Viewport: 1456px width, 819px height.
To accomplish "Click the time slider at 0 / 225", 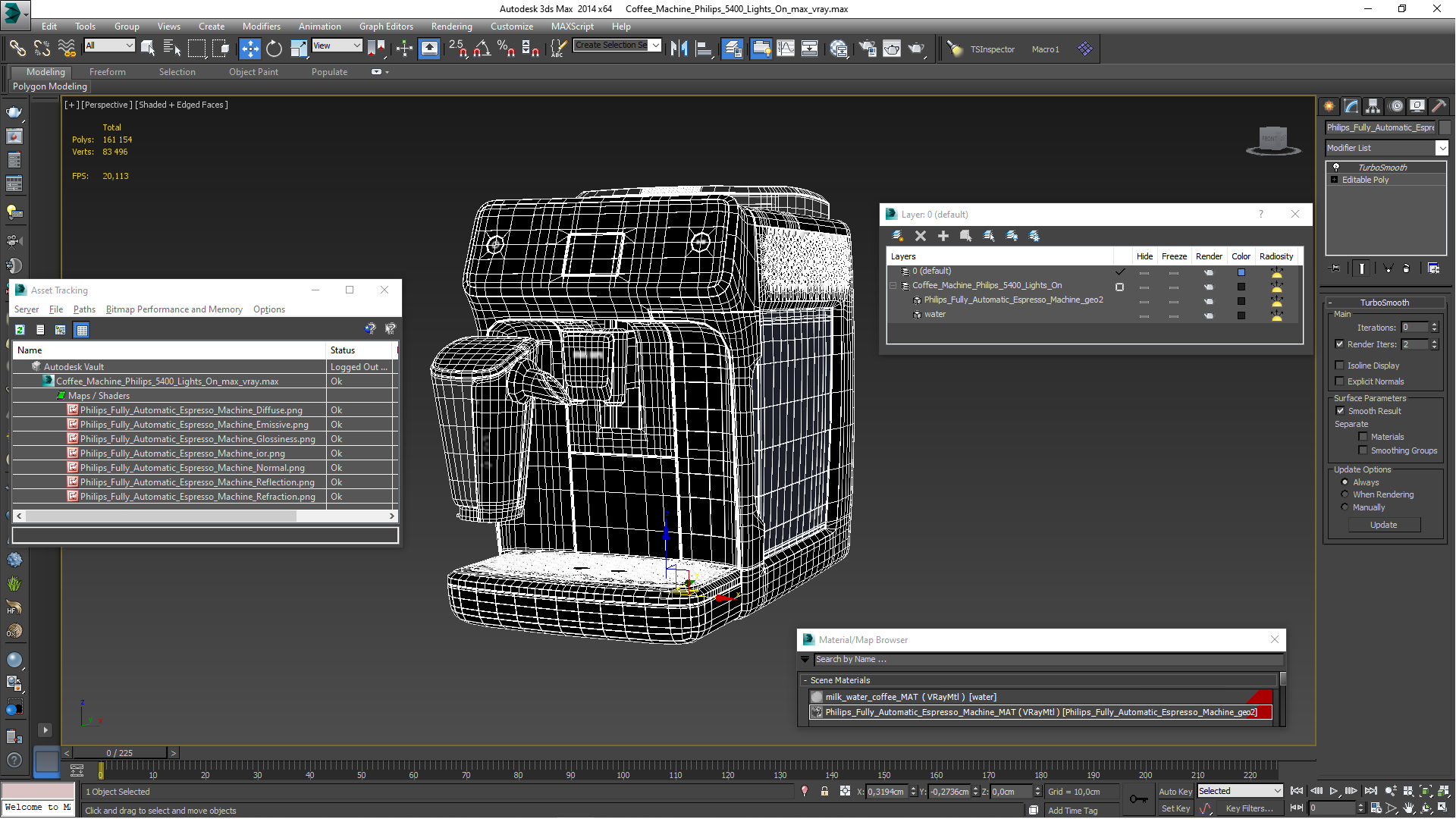I will [x=119, y=753].
